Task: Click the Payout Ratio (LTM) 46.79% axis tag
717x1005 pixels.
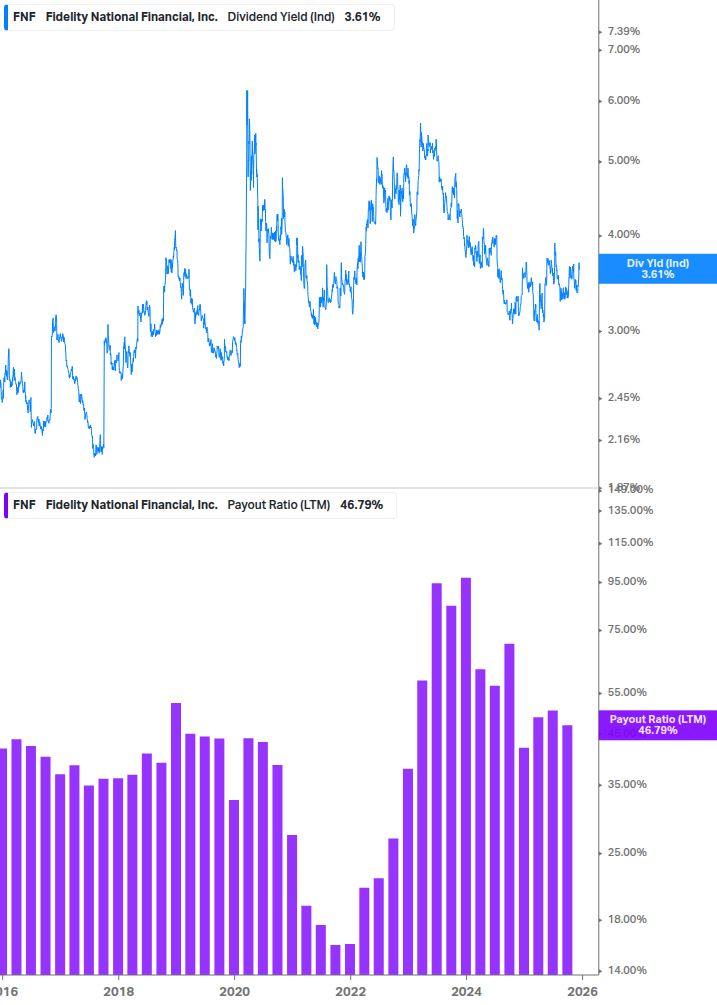Action: [x=657, y=725]
